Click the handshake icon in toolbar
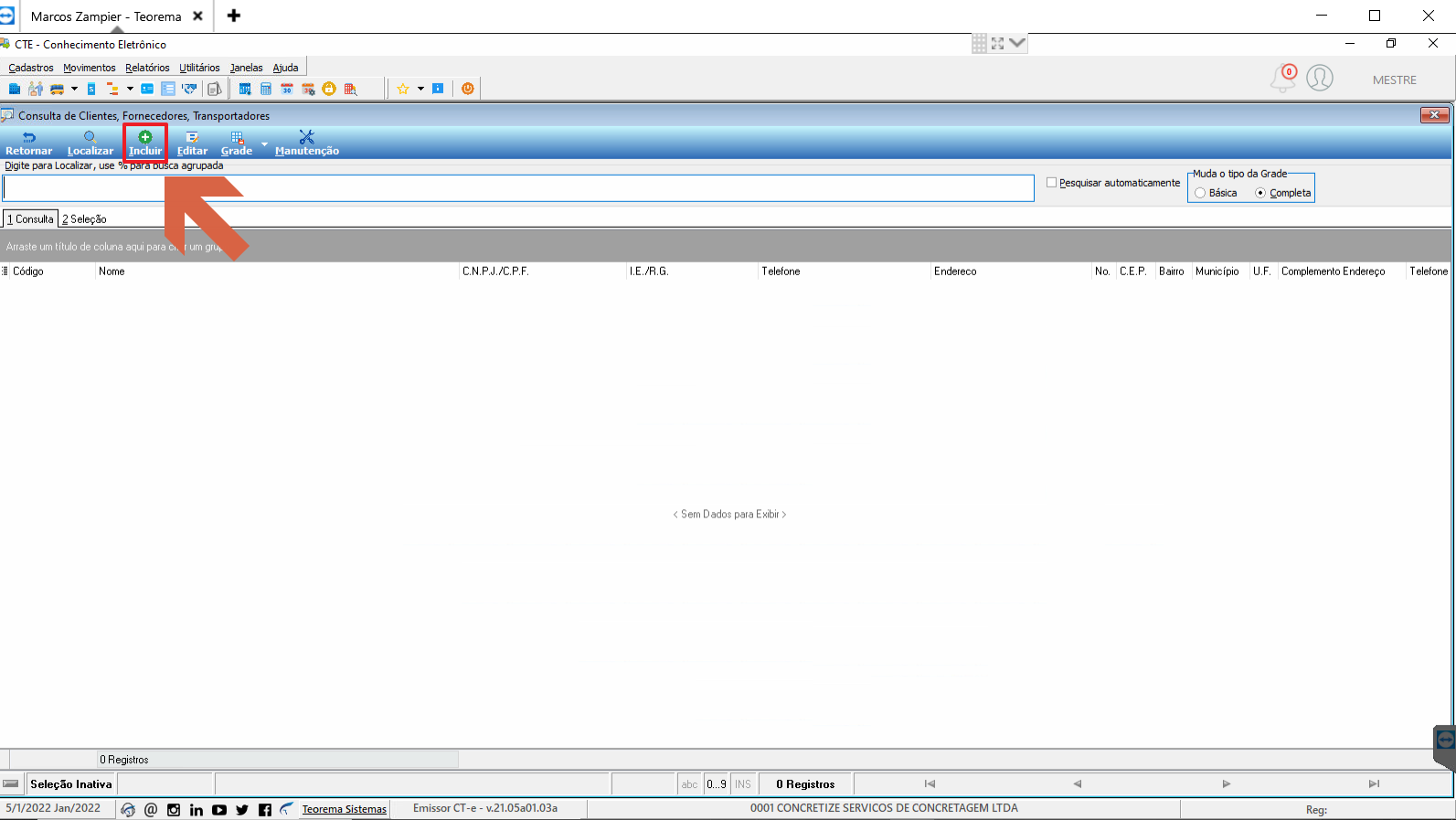Image resolution: width=1456 pixels, height=820 pixels. [x=189, y=89]
